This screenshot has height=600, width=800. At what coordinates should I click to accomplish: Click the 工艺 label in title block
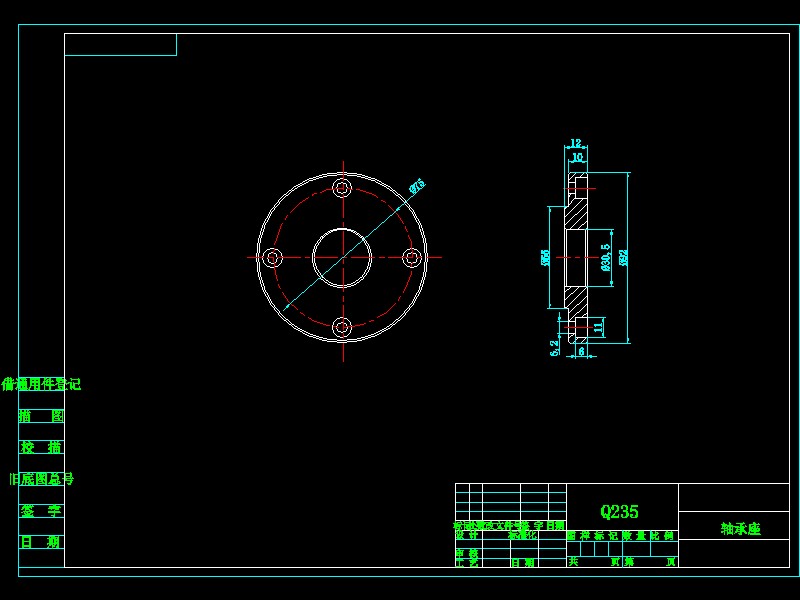(x=467, y=562)
